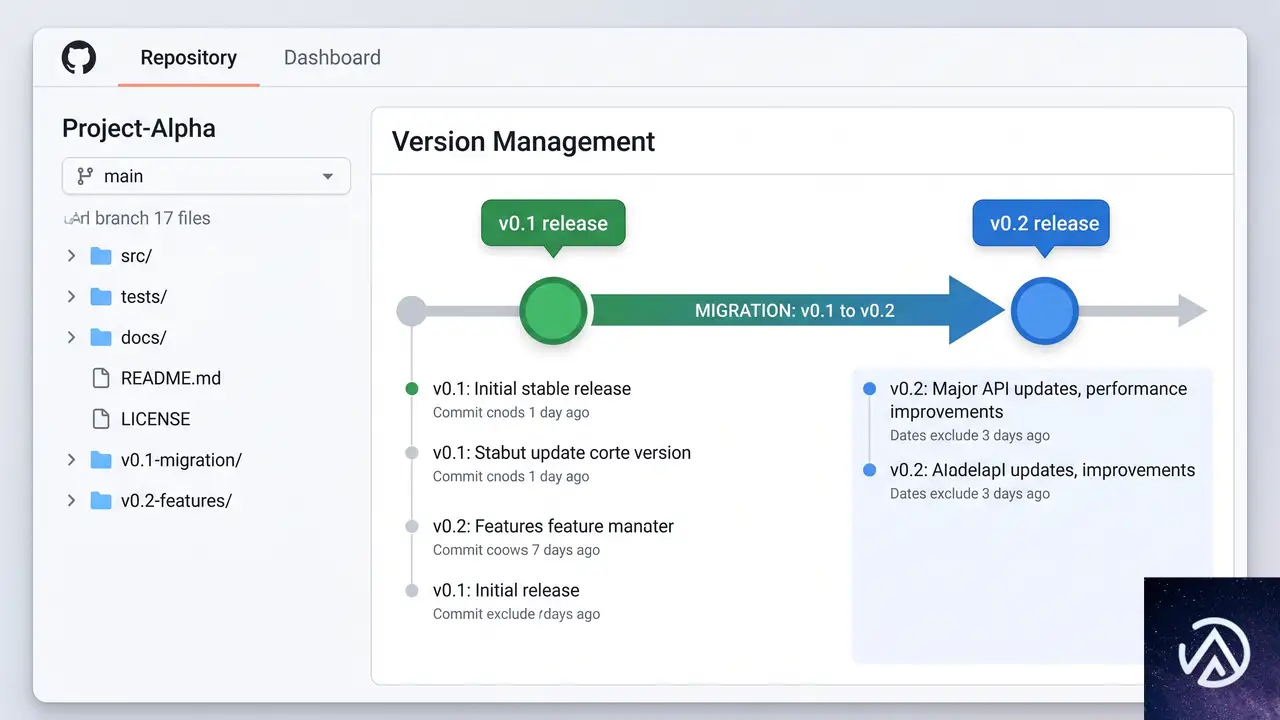Viewport: 1280px width, 720px height.
Task: Open the README.md file
Action: 171,378
